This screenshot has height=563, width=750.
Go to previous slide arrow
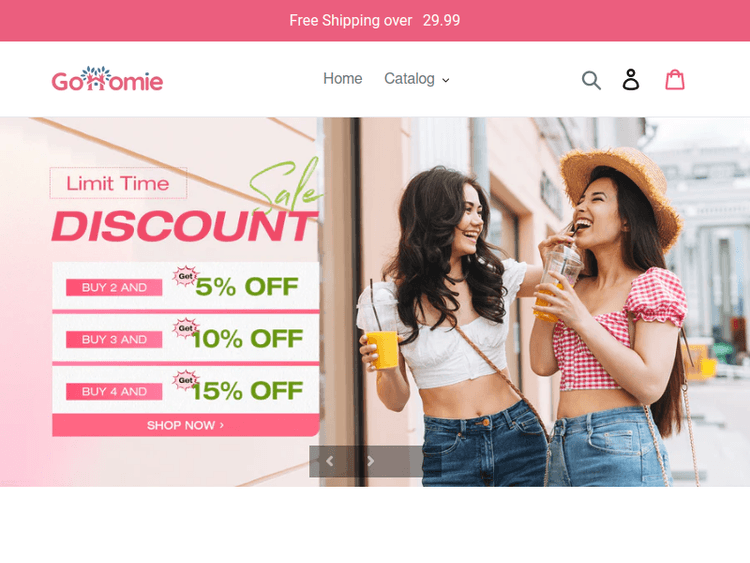(330, 461)
